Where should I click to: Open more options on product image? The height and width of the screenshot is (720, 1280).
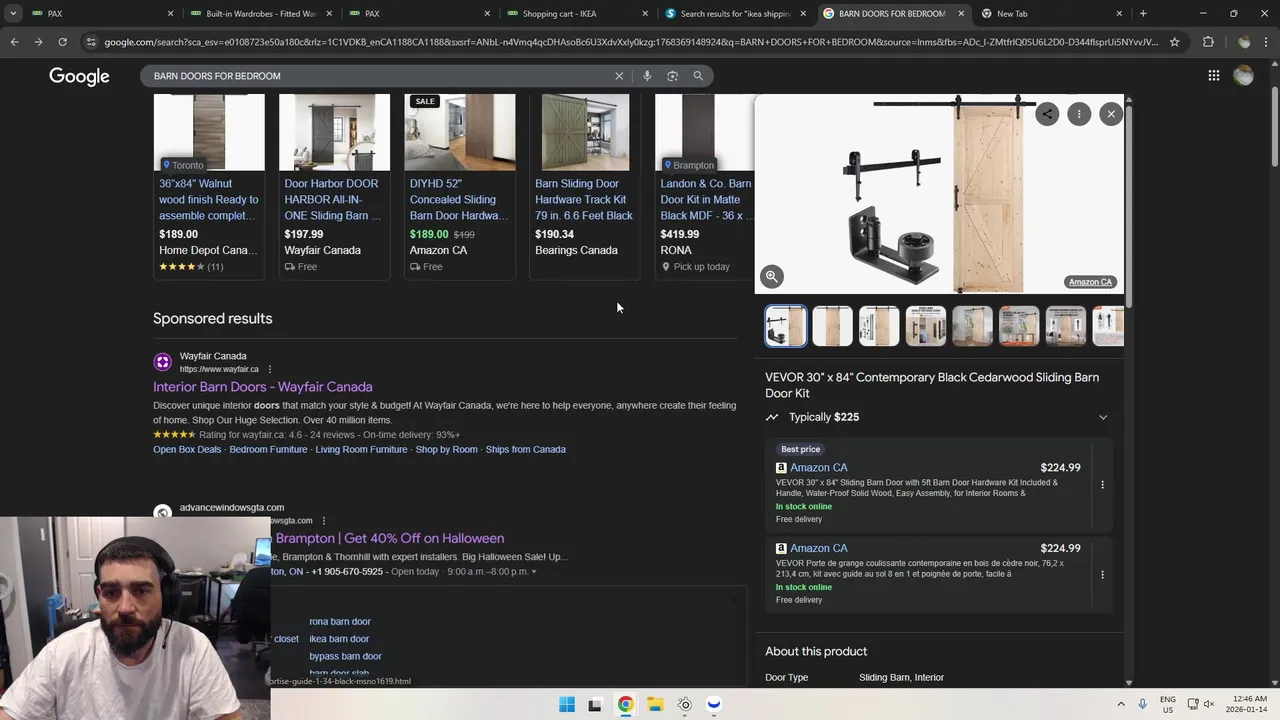tap(1079, 114)
